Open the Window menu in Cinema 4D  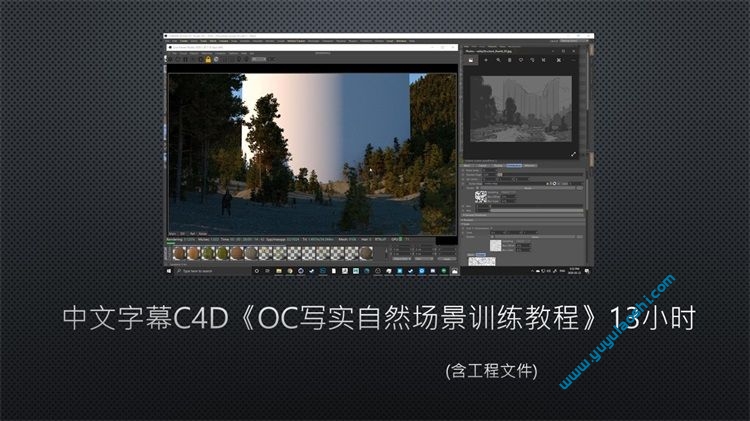click(x=401, y=41)
